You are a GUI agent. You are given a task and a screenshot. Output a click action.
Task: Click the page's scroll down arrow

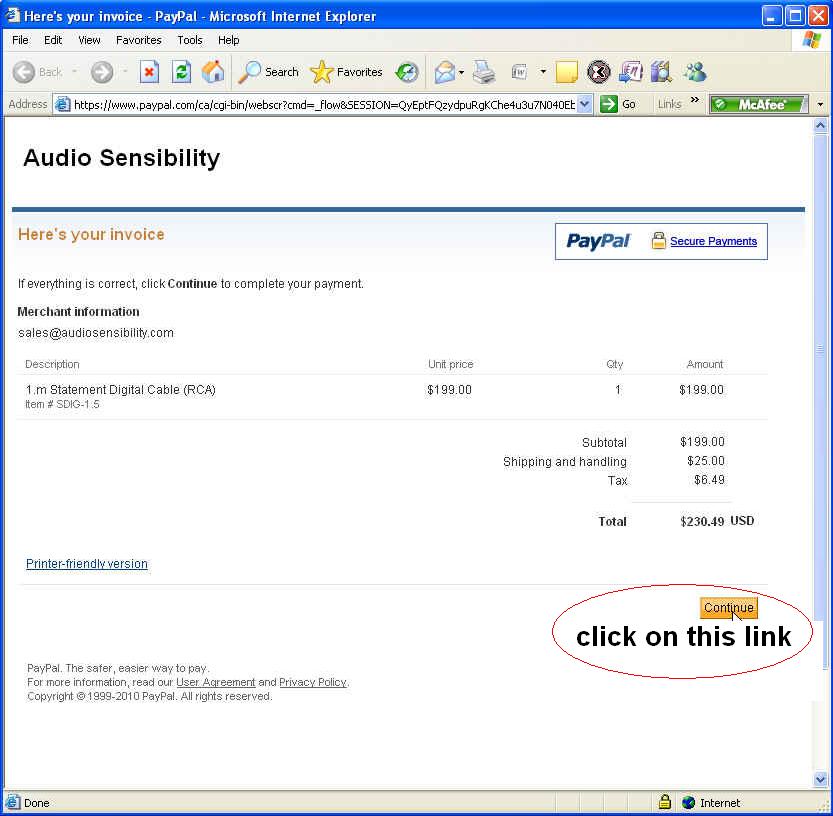click(821, 780)
